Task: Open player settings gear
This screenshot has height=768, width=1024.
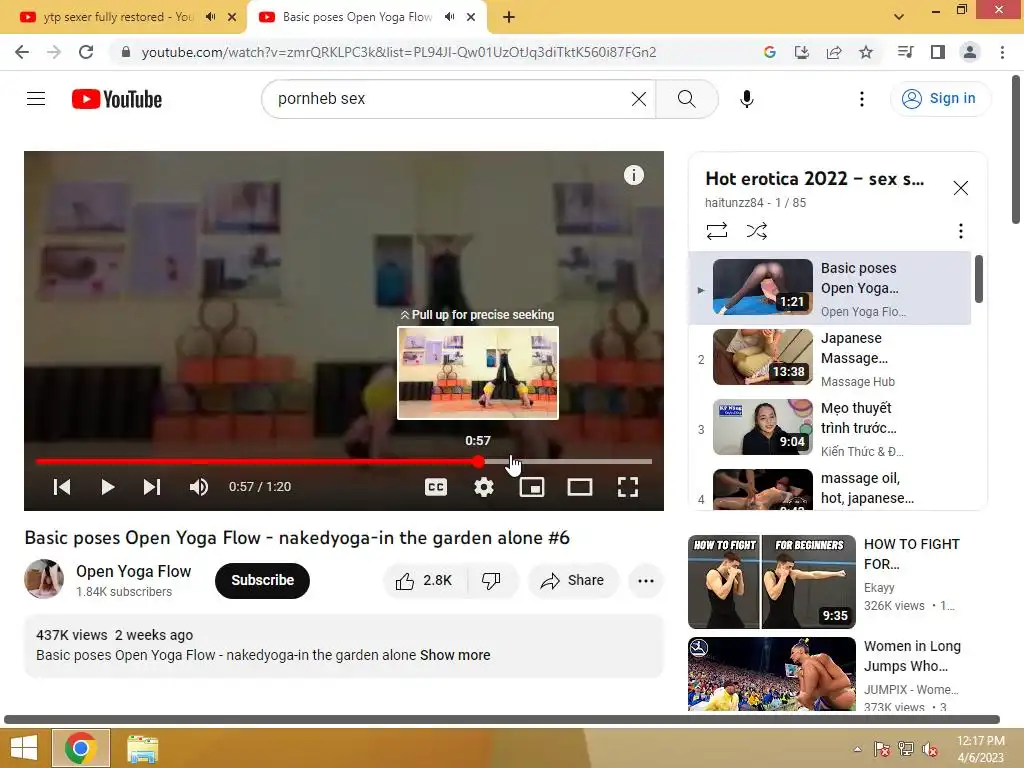Action: coord(483,487)
